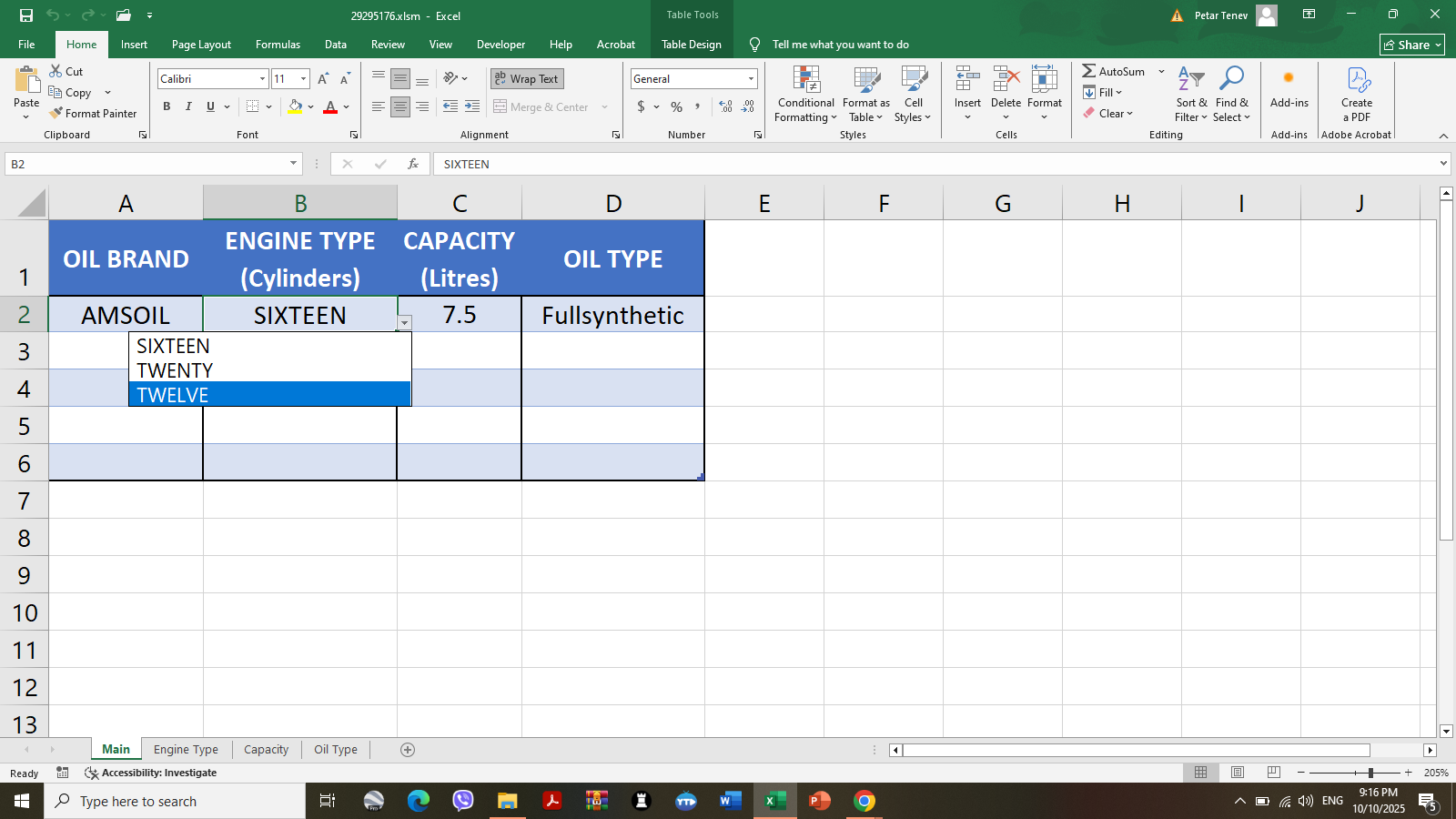
Task: Choose TWELVE from the dropdown list
Action: click(270, 394)
